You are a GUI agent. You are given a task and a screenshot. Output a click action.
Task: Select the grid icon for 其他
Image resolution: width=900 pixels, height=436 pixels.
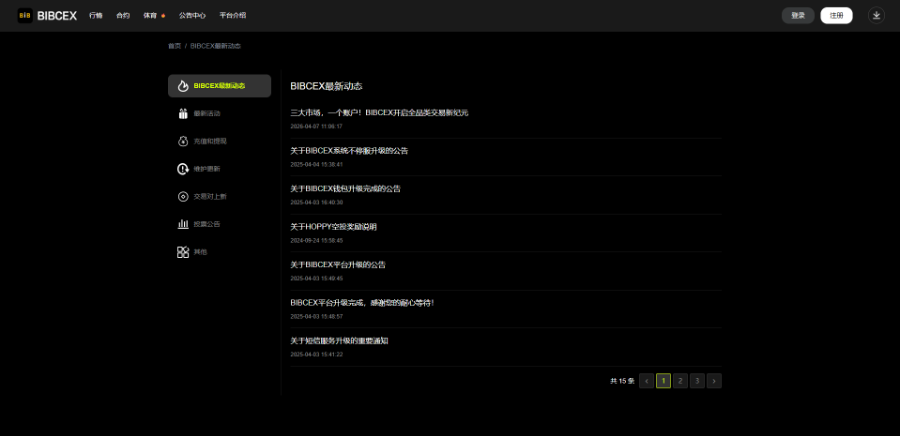(x=183, y=252)
